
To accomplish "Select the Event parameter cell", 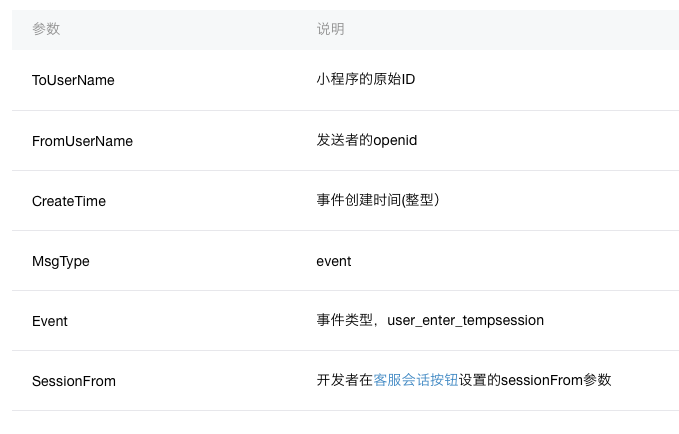I will click(x=50, y=321).
